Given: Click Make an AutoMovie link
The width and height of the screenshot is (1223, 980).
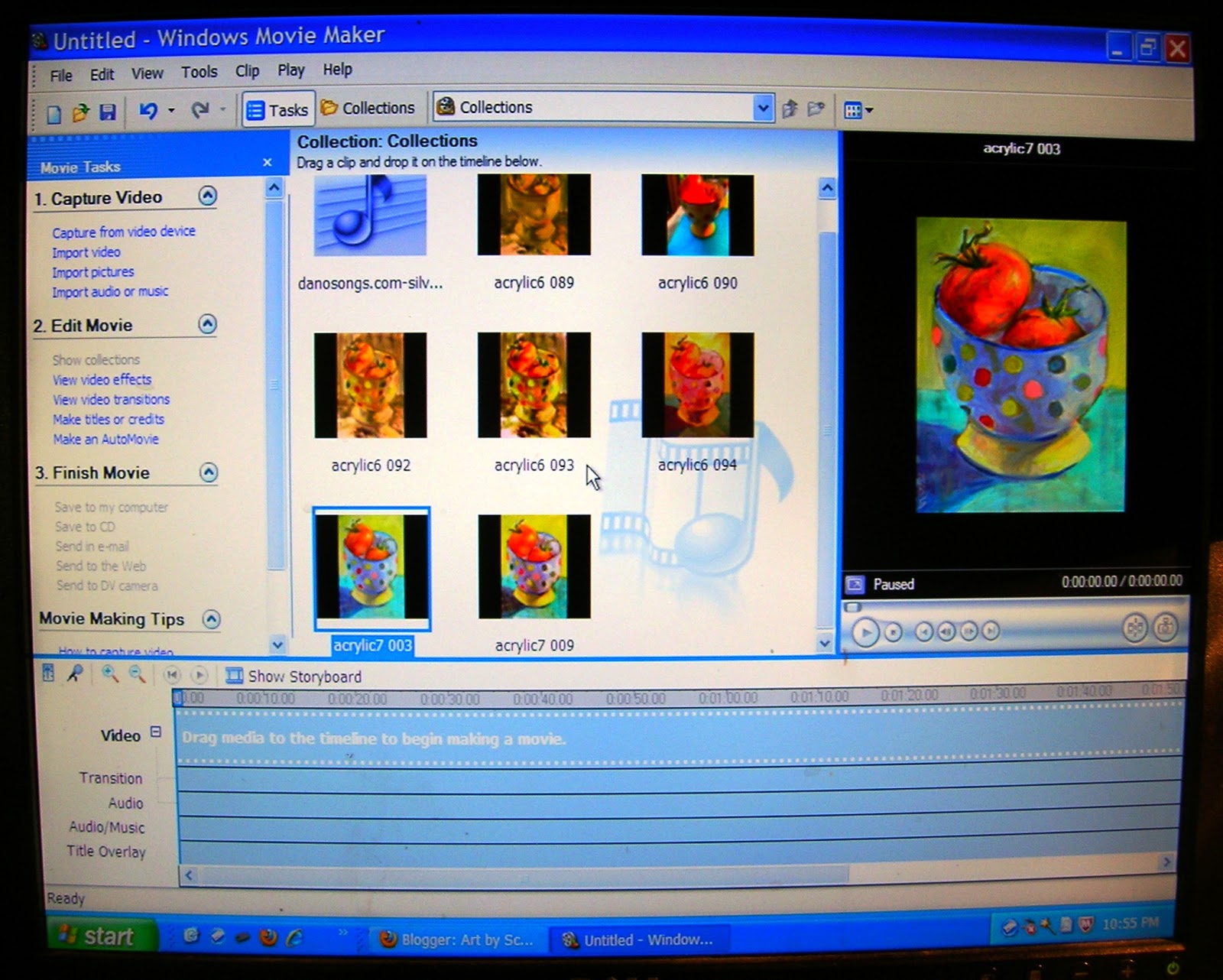Looking at the screenshot, I should tap(106, 440).
